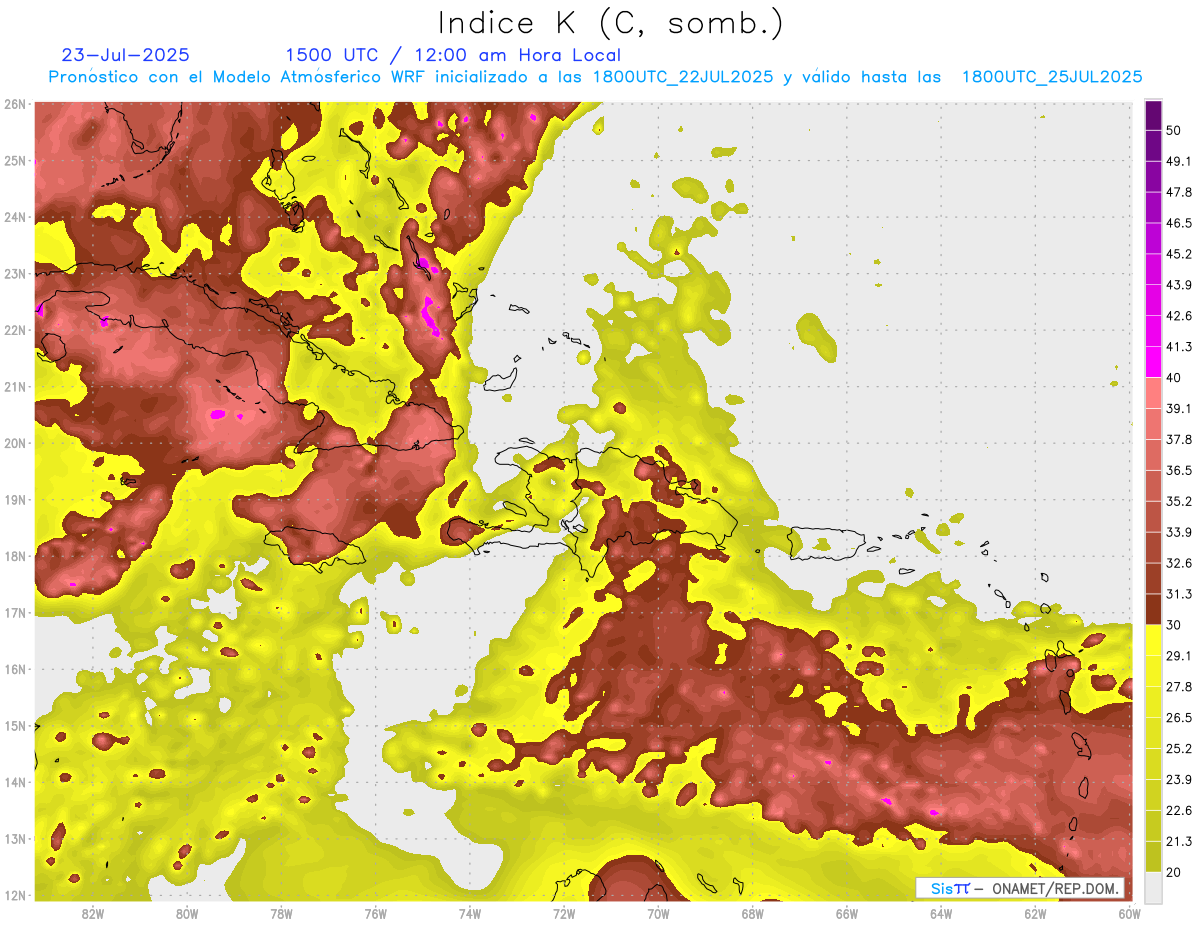Click the longitude label '68W'
1200x927 pixels.
pos(753,914)
